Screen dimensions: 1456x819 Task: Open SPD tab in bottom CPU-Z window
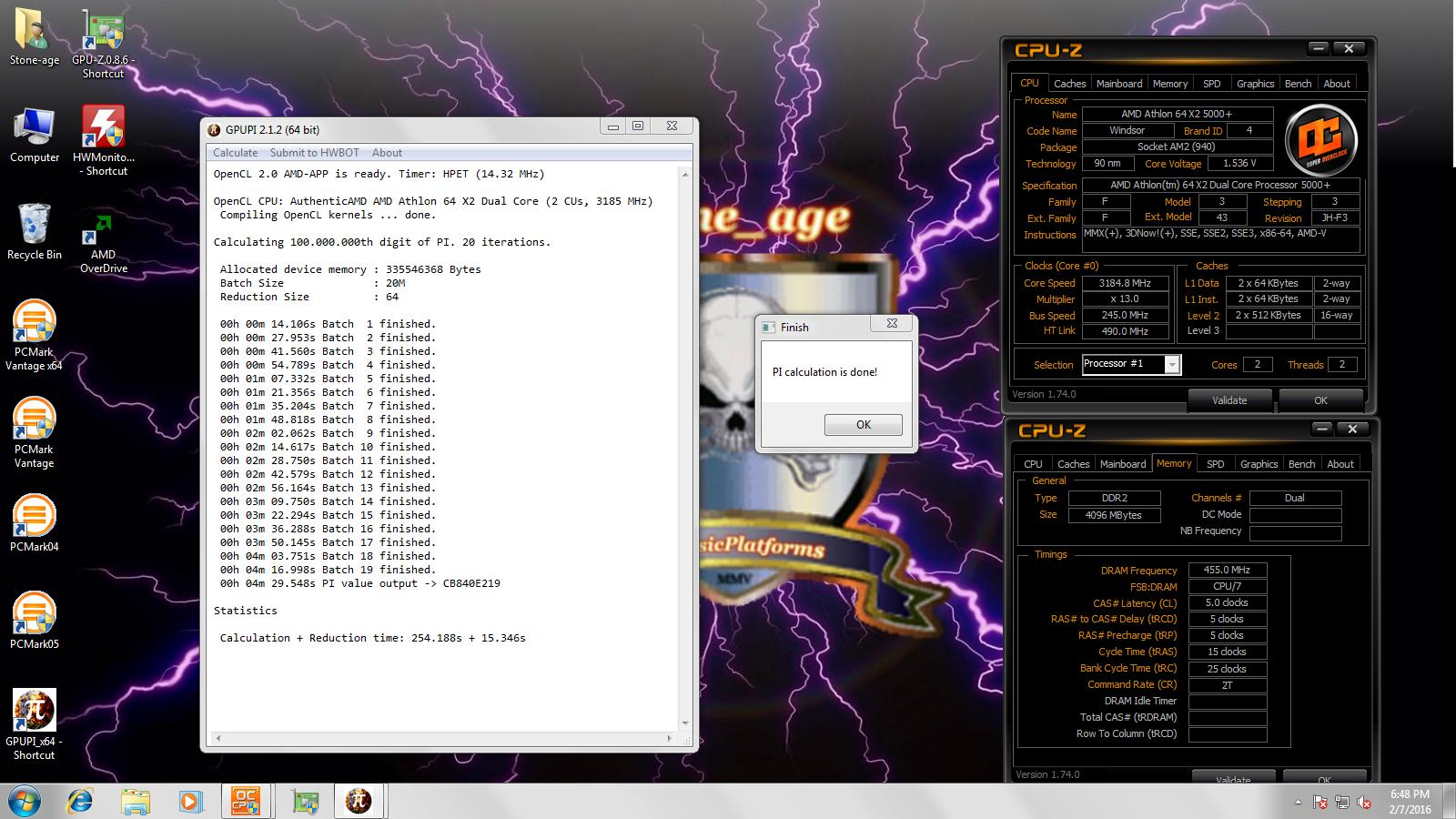point(1215,464)
